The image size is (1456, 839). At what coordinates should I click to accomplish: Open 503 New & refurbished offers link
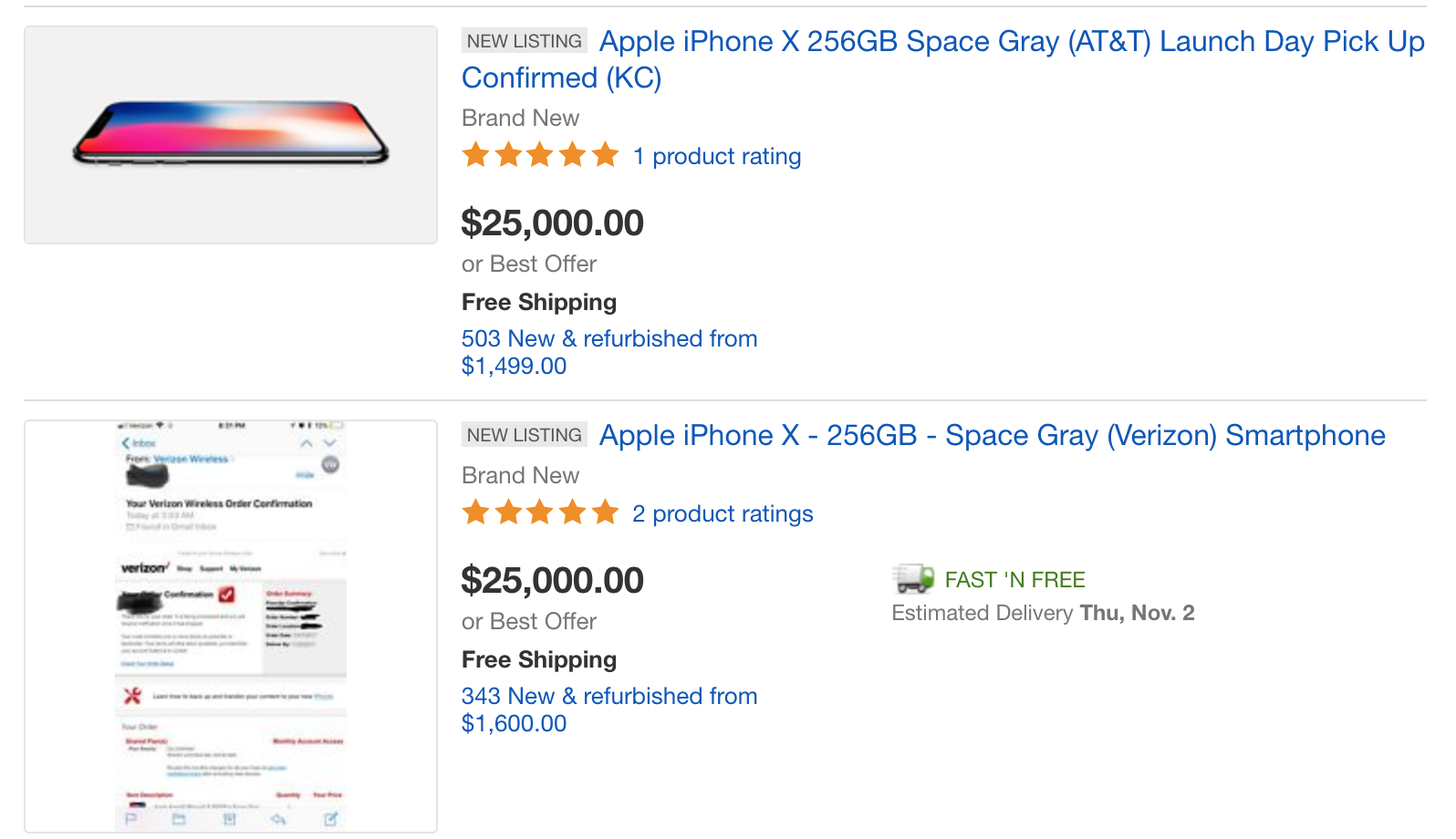click(x=609, y=339)
